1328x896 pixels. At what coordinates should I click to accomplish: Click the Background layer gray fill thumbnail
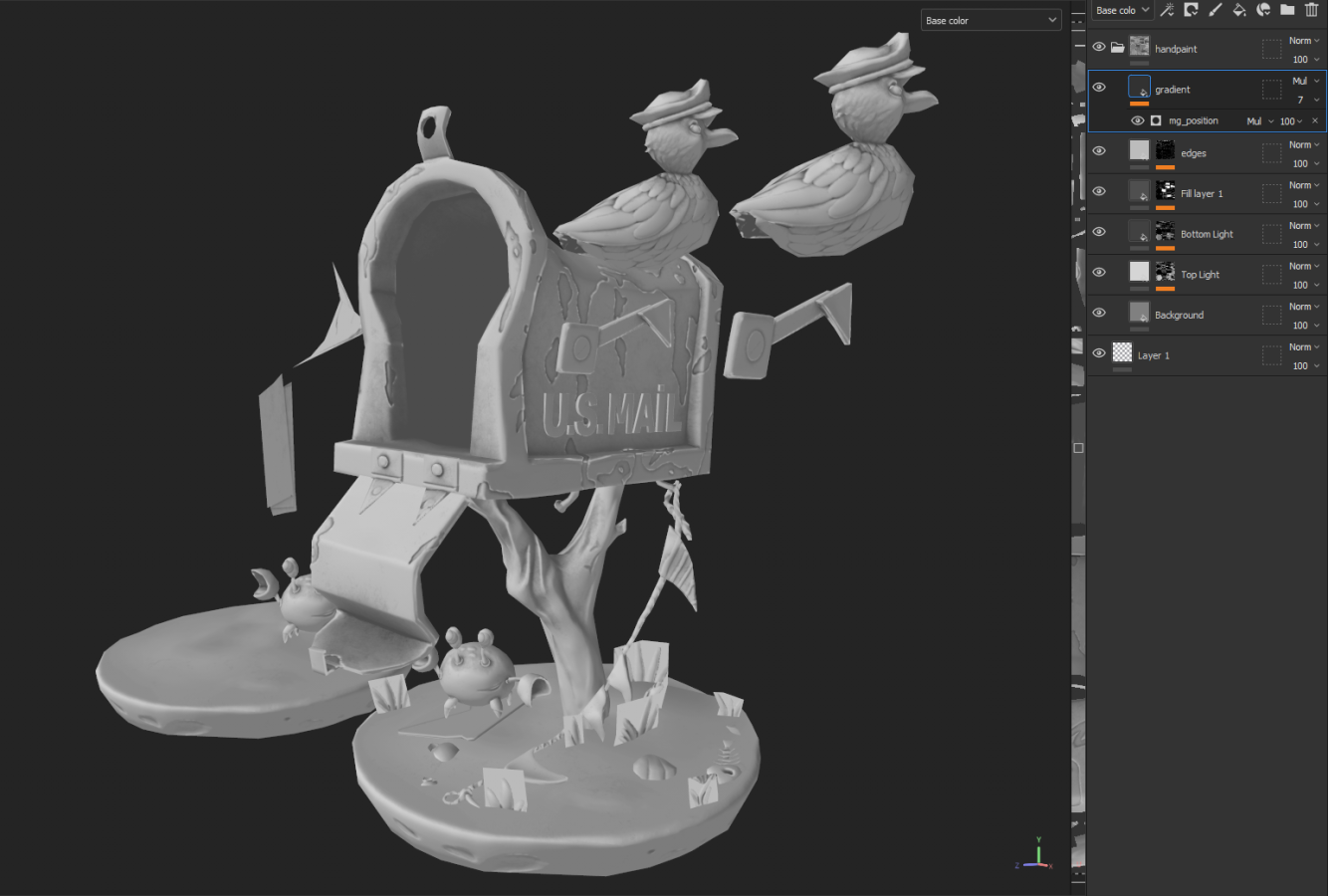pyautogui.click(x=1139, y=312)
